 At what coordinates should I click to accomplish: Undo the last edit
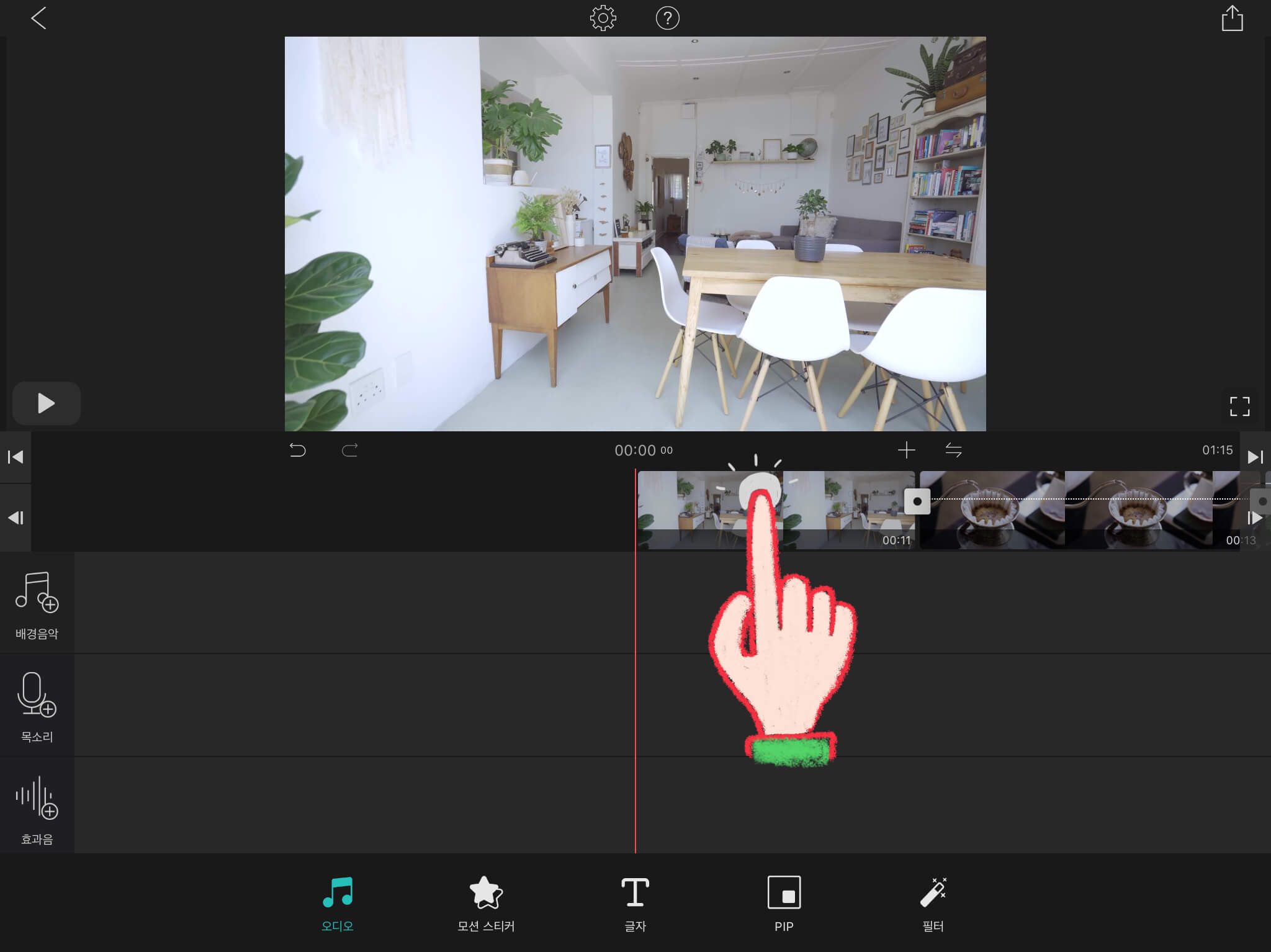click(x=297, y=450)
